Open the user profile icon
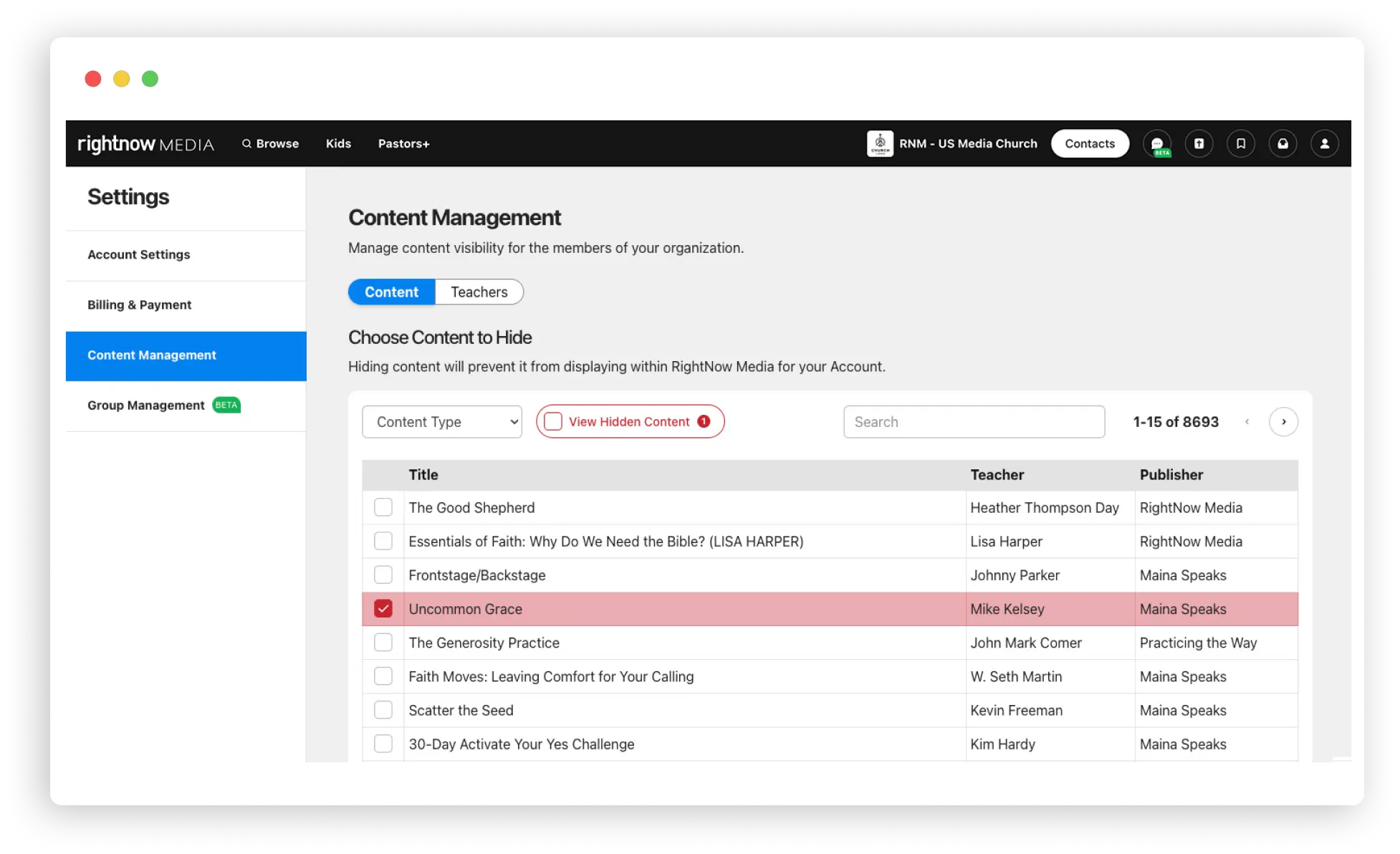1400x854 pixels. pyautogui.click(x=1325, y=143)
